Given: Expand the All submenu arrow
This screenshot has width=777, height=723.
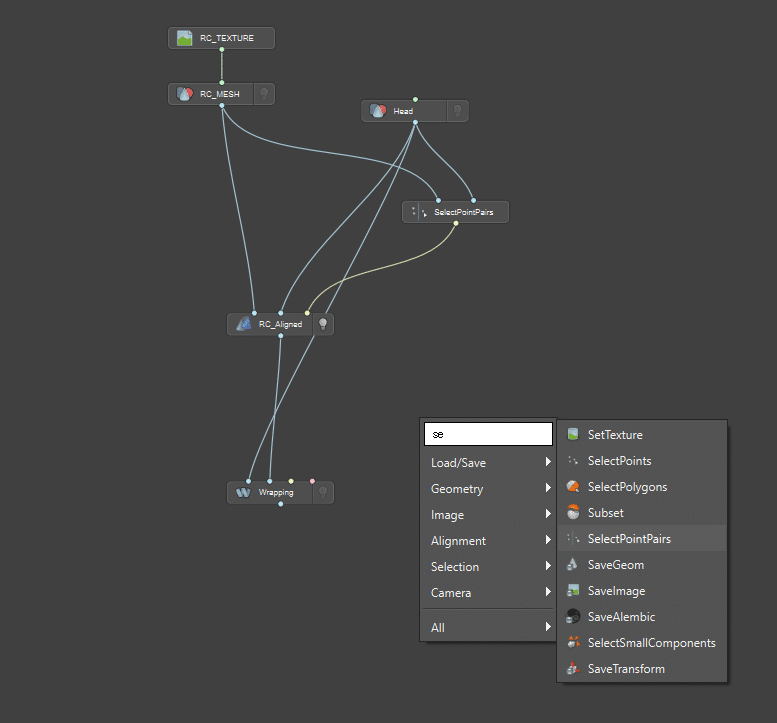Looking at the screenshot, I should click(548, 627).
